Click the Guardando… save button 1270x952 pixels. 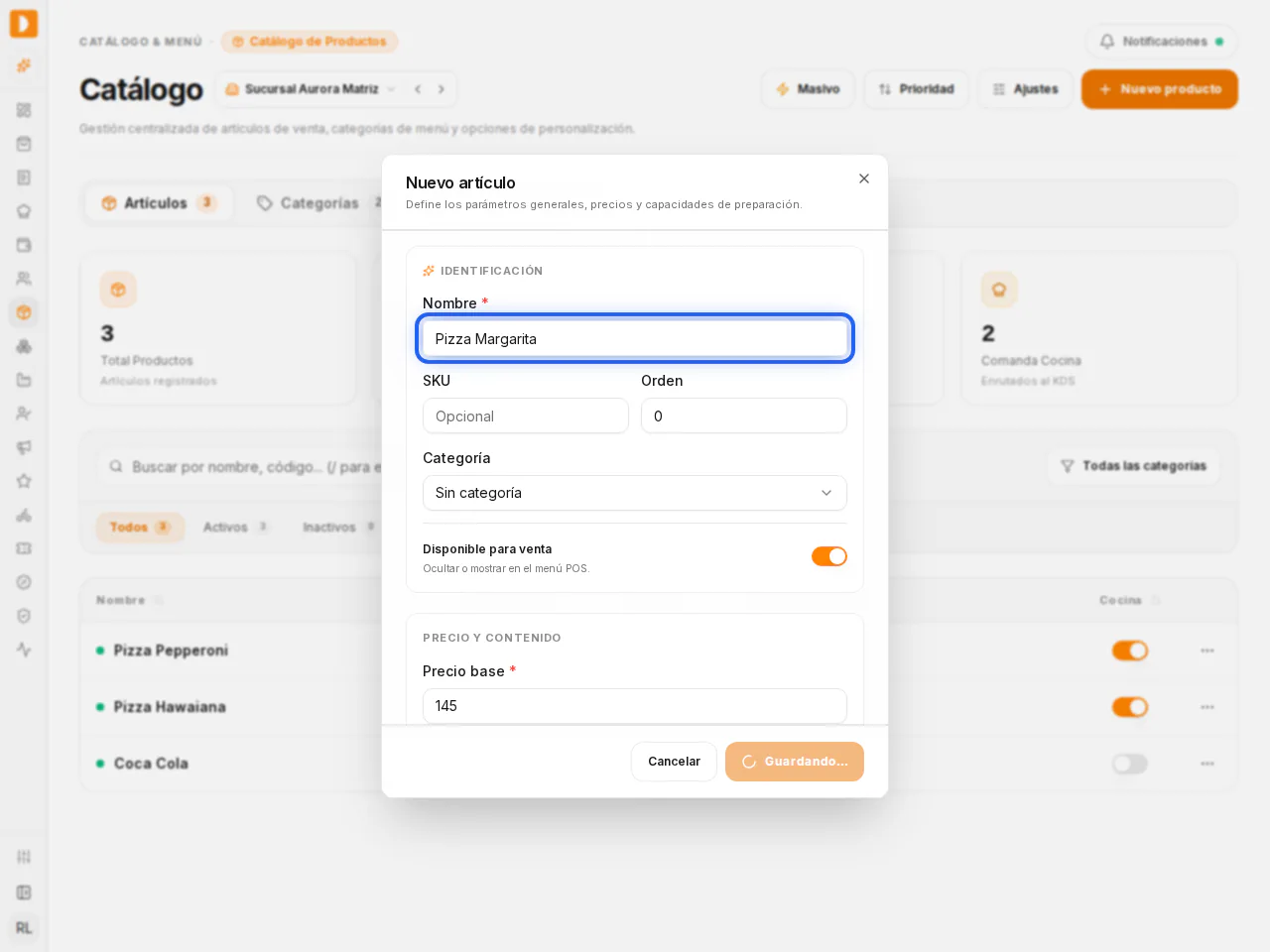click(x=795, y=762)
